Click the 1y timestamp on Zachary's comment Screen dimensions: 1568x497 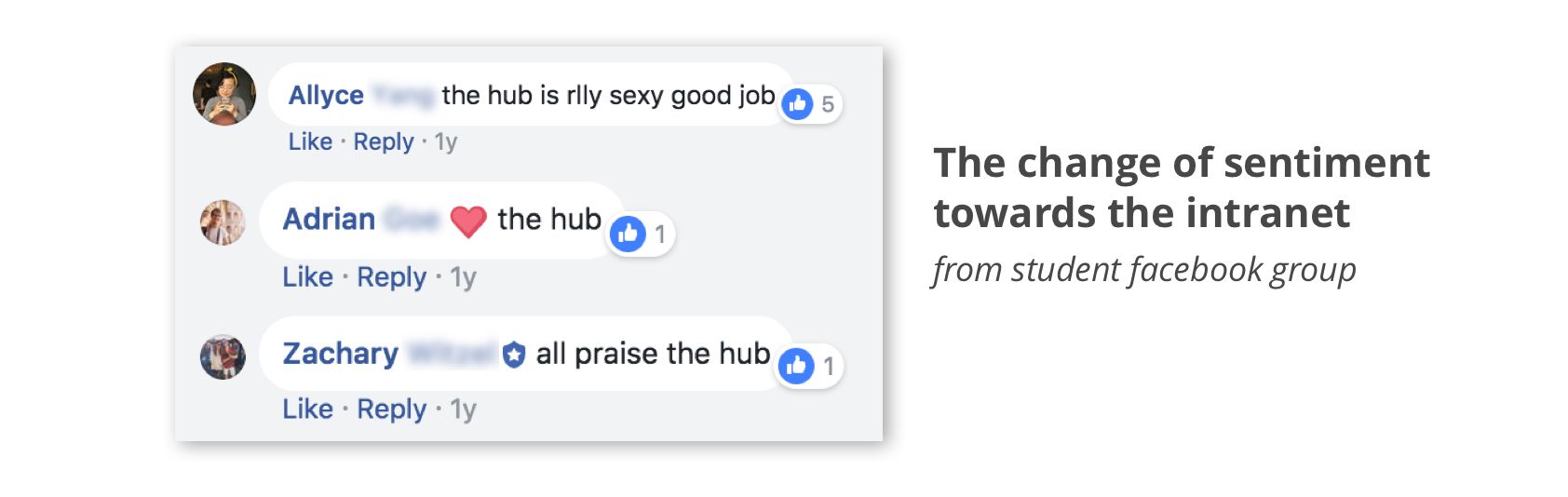(x=464, y=410)
